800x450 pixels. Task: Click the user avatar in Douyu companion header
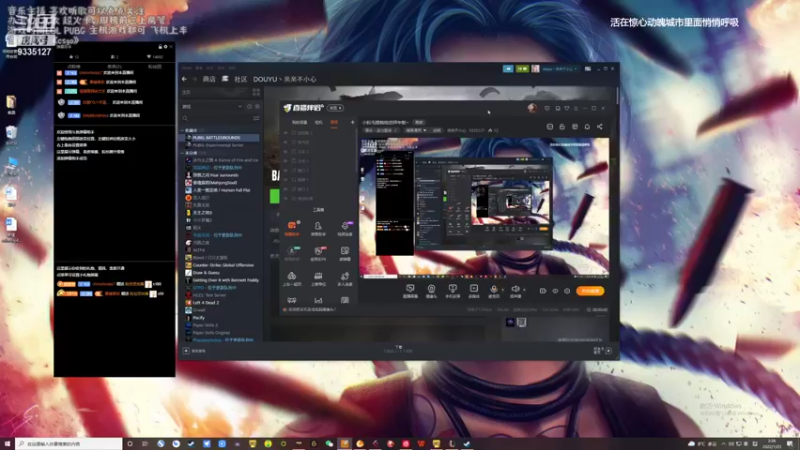(532, 108)
